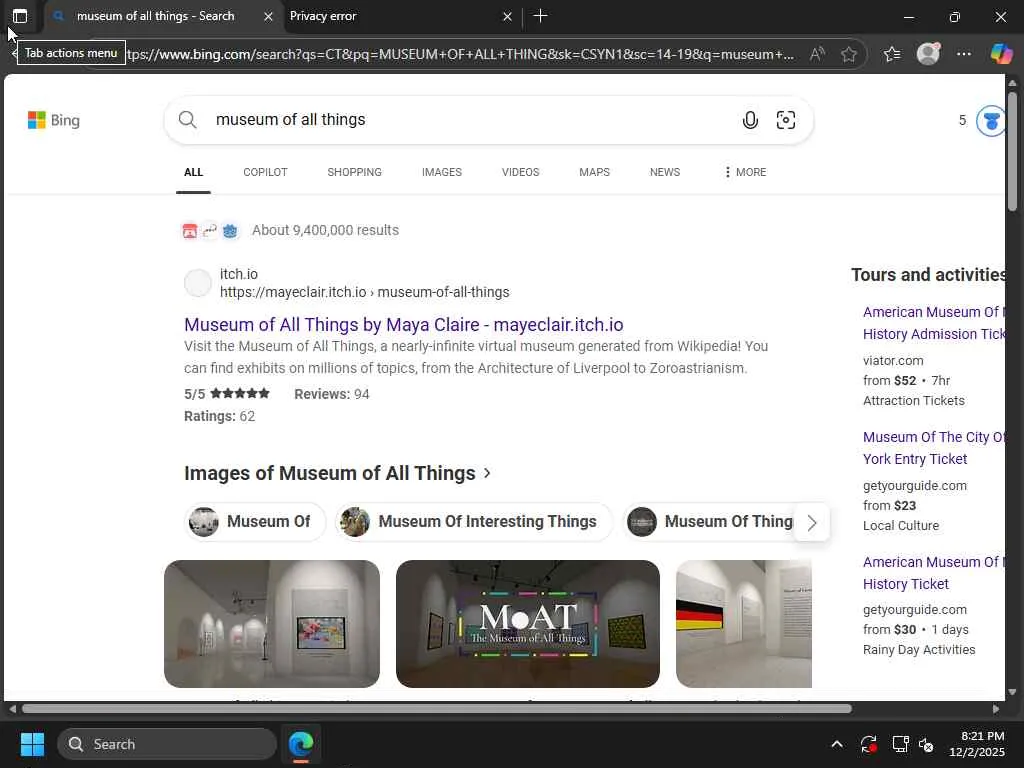This screenshot has height=768, width=1024.
Task: Open Museum of All Things by Maya Claire link
Action: pos(404,325)
